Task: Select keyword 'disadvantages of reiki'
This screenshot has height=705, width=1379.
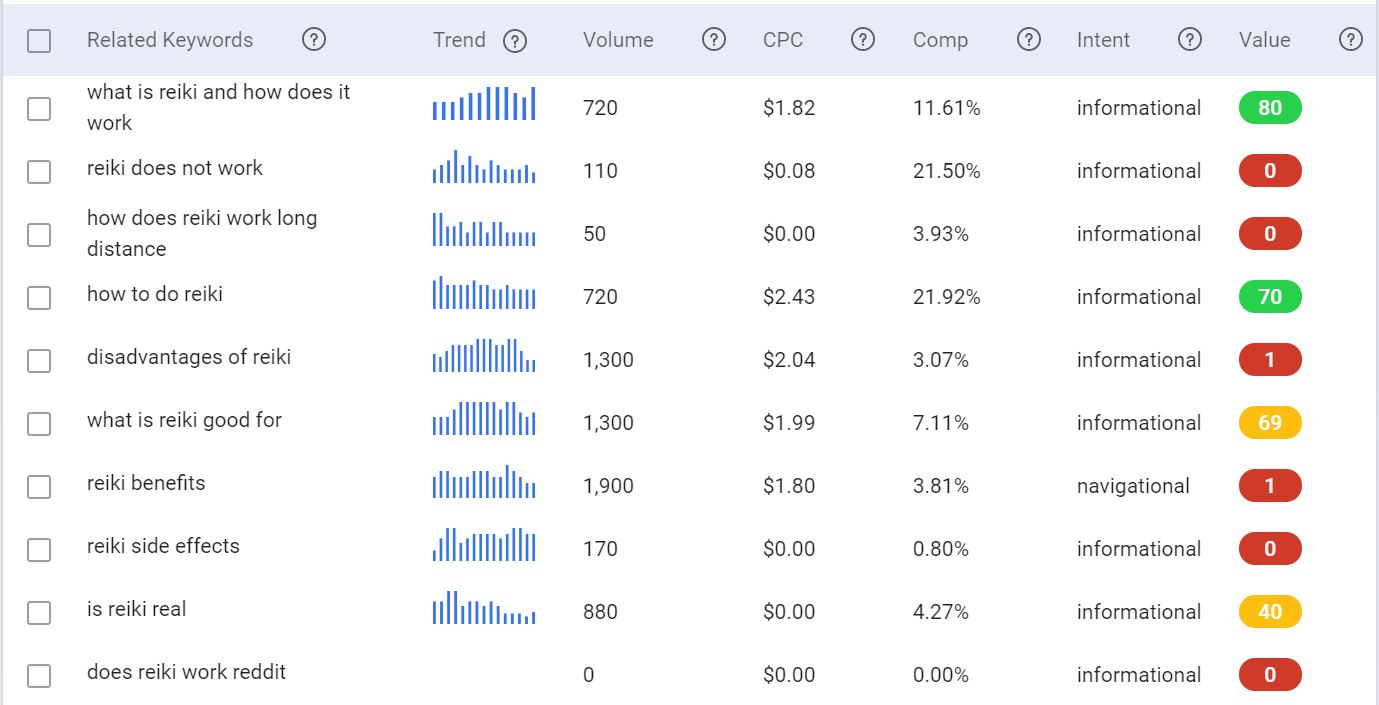Action: point(189,357)
